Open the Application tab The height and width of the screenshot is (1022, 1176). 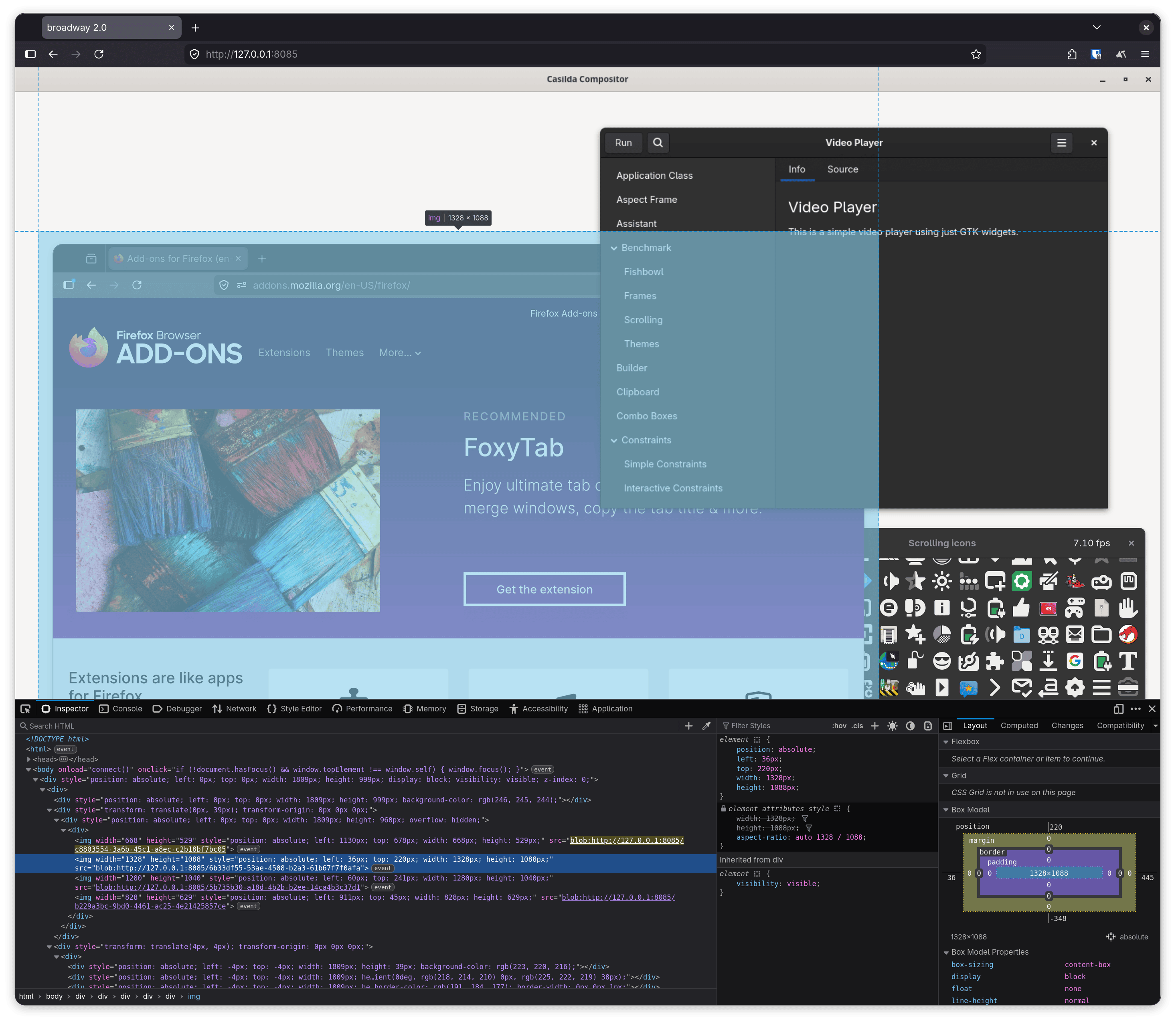click(x=605, y=709)
